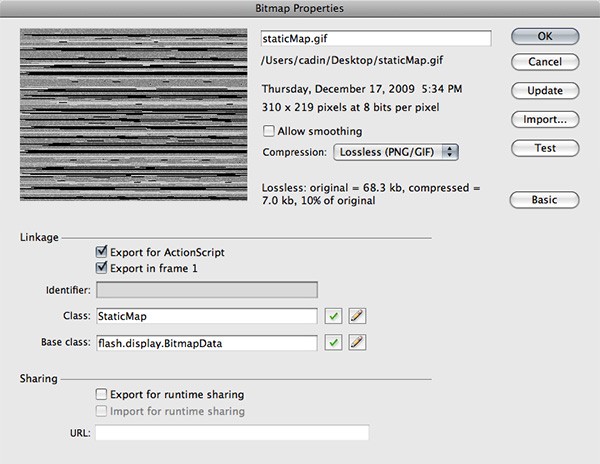This screenshot has width=600, height=464.
Task: Uncheck Export for ActionScript
Action: [x=101, y=252]
